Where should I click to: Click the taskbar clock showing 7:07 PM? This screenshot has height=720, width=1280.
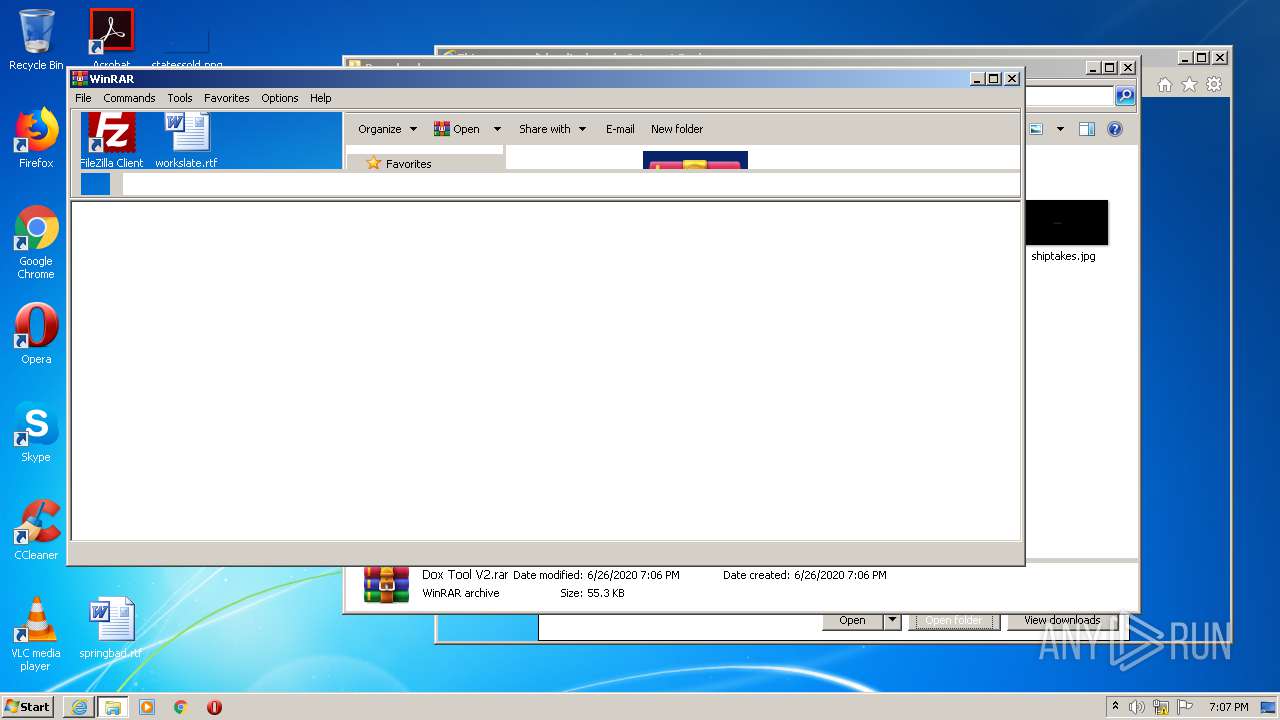click(1228, 707)
